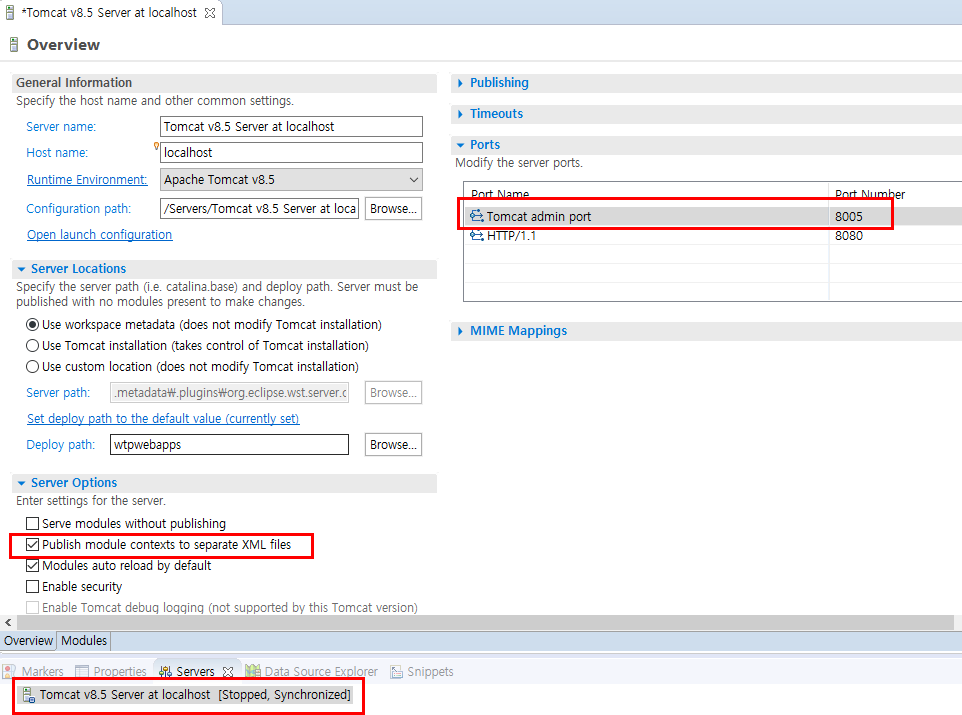Click the Markers view icon
The width and height of the screenshot is (962, 715).
[9, 671]
